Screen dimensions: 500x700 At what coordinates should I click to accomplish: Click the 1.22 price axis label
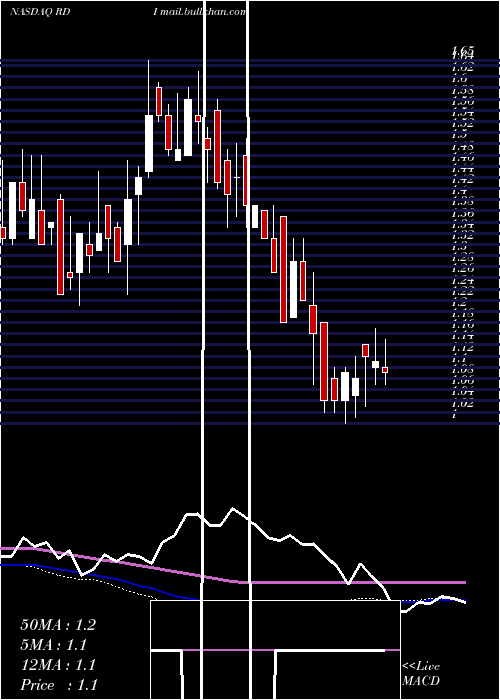click(462, 292)
